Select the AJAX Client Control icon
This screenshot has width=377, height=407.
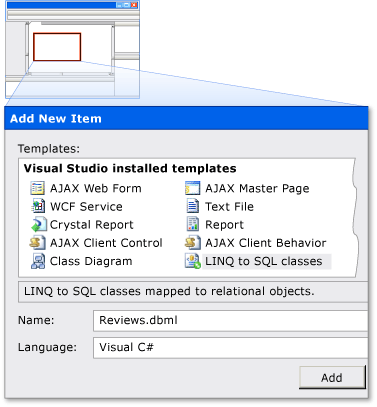pos(37,243)
